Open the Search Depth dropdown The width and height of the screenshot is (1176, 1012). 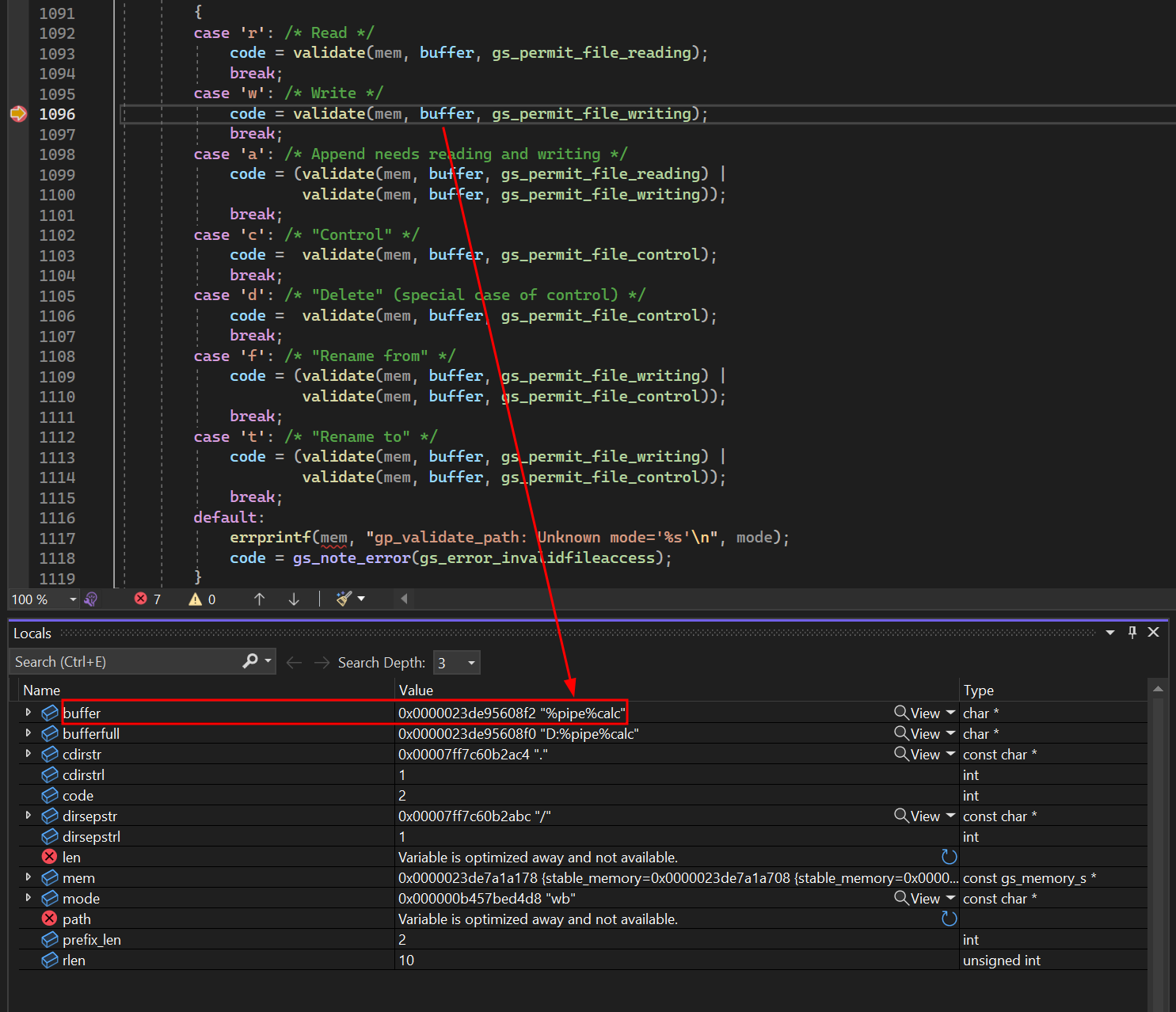click(471, 663)
